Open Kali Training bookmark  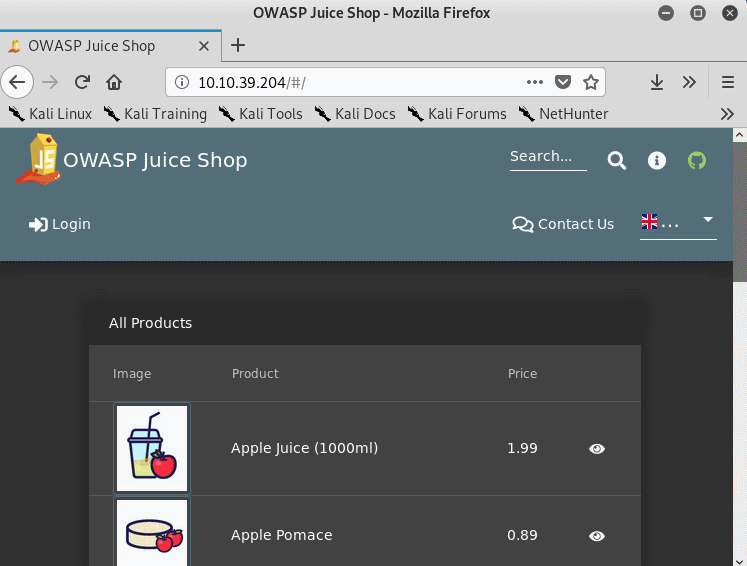tap(155, 114)
